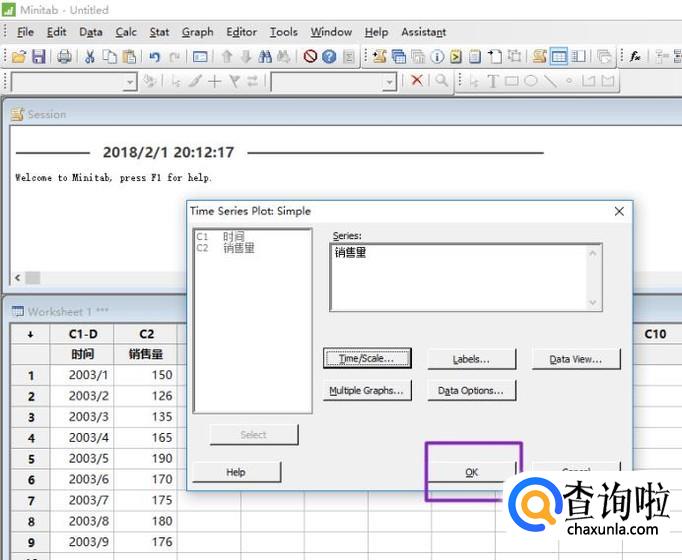The image size is (682, 560).
Task: Select the line drawing tool
Action: (x=550, y=81)
